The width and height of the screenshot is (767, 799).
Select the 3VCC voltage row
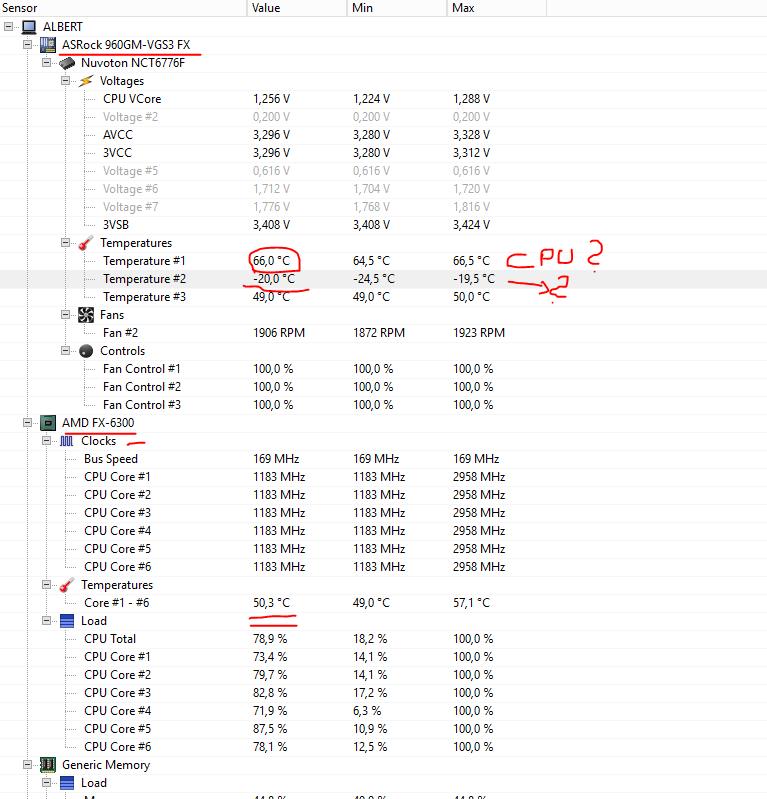pos(383,153)
